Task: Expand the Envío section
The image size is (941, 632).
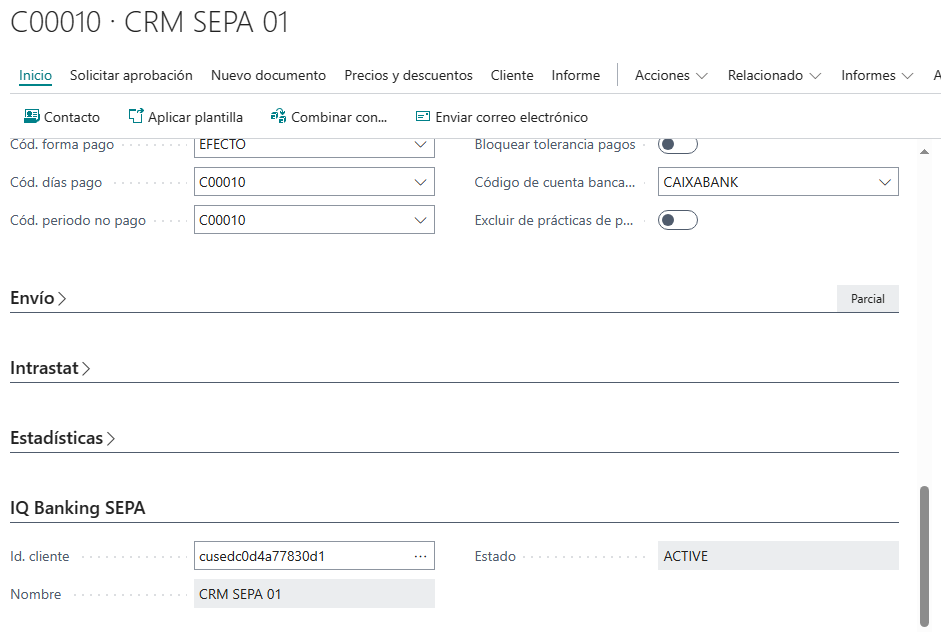Action: 38,298
